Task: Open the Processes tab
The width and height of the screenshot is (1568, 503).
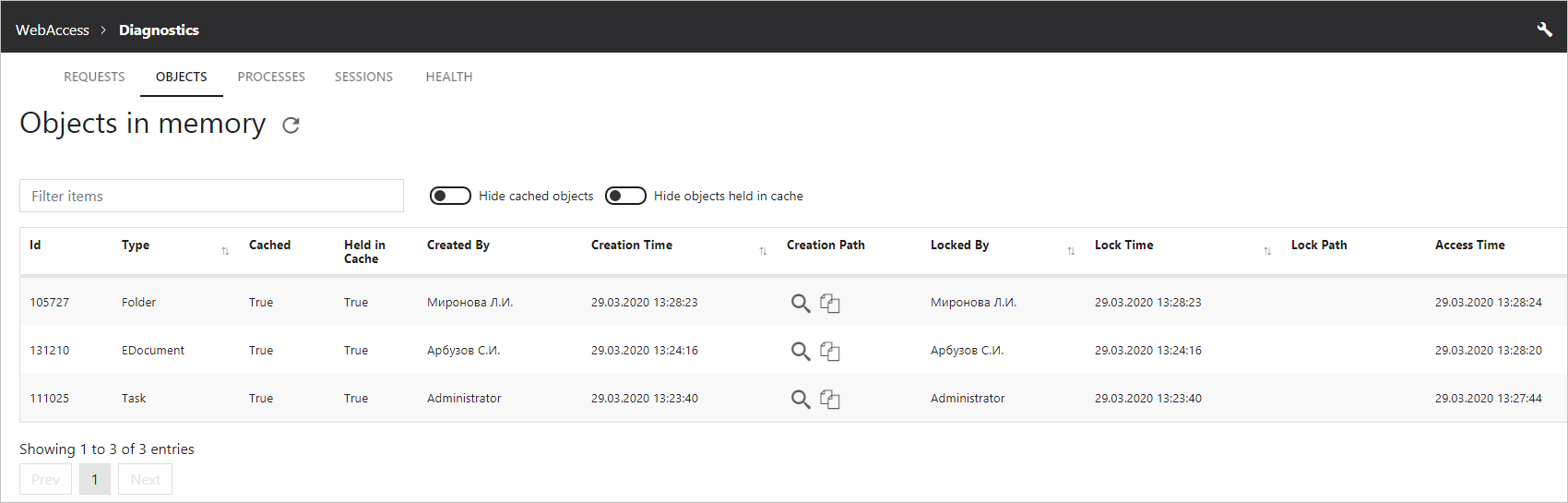Action: point(271,77)
